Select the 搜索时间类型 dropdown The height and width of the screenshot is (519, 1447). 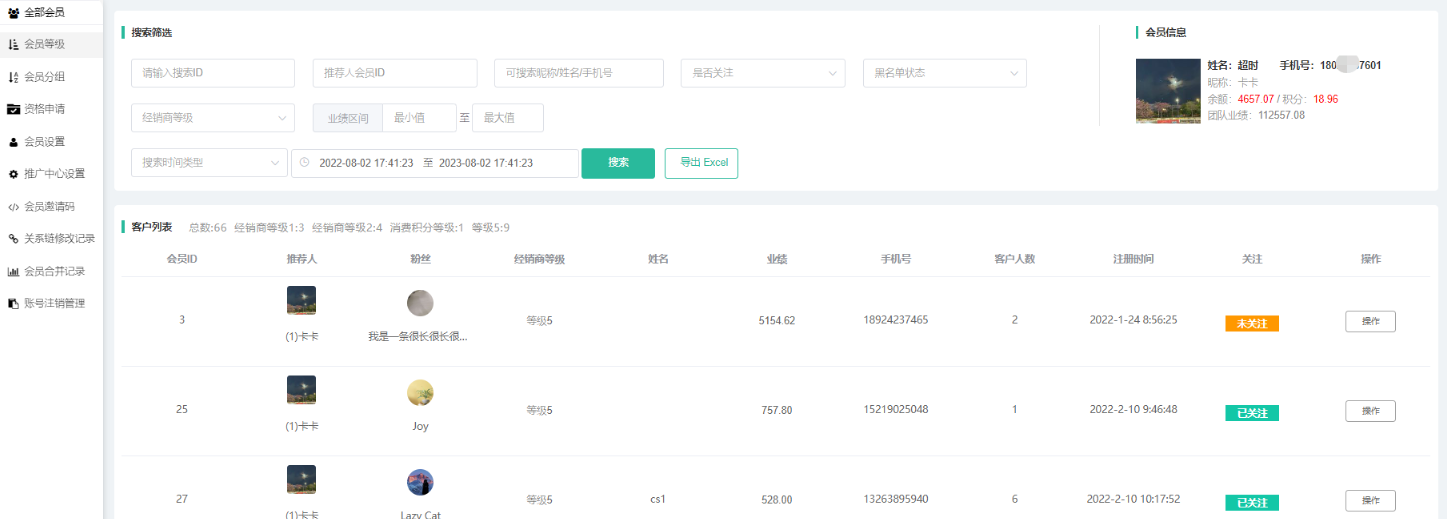pos(209,163)
